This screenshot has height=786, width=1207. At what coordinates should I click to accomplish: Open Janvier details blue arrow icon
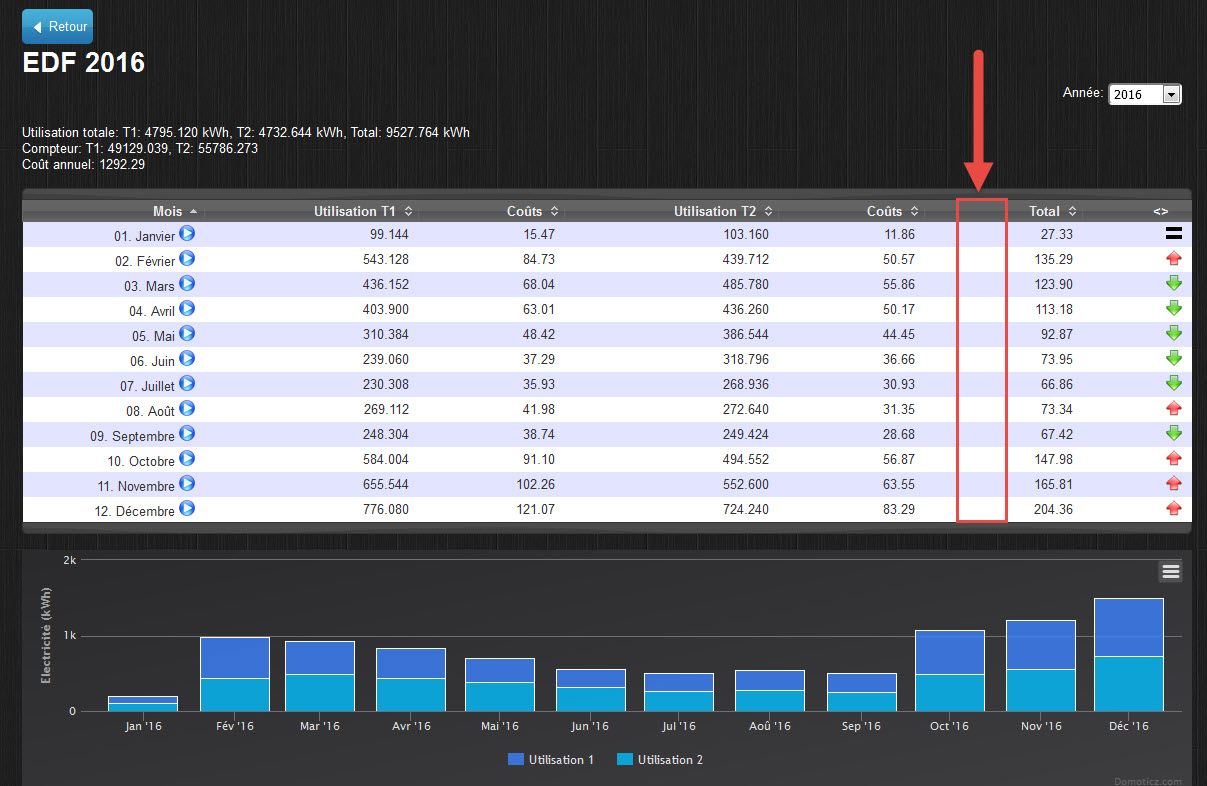point(187,234)
